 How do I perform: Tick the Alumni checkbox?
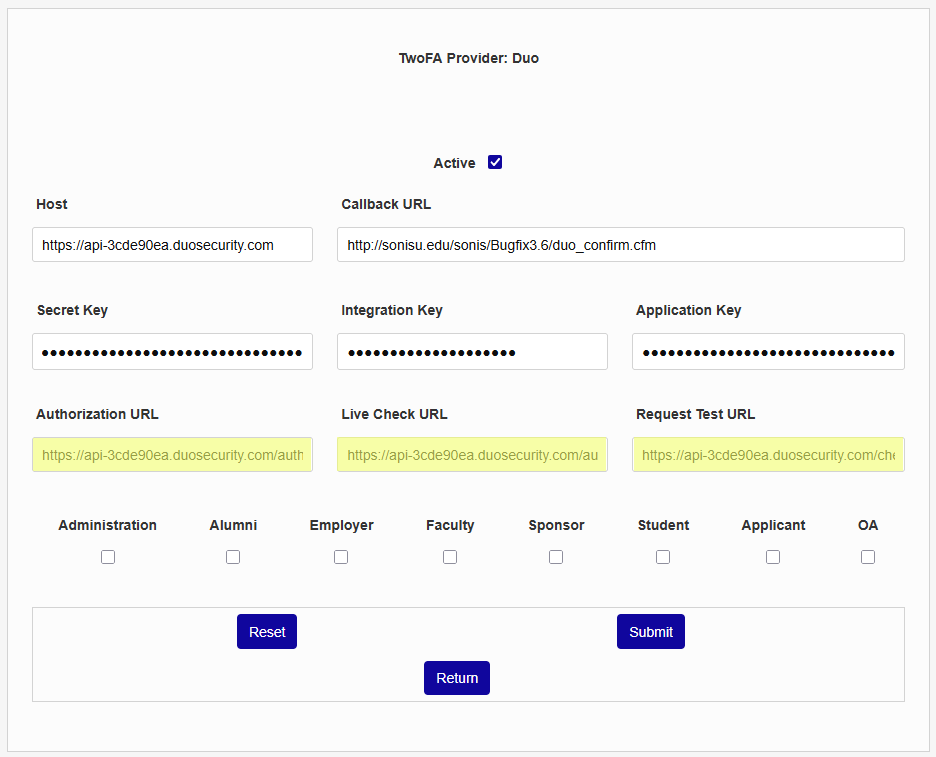[x=233, y=557]
